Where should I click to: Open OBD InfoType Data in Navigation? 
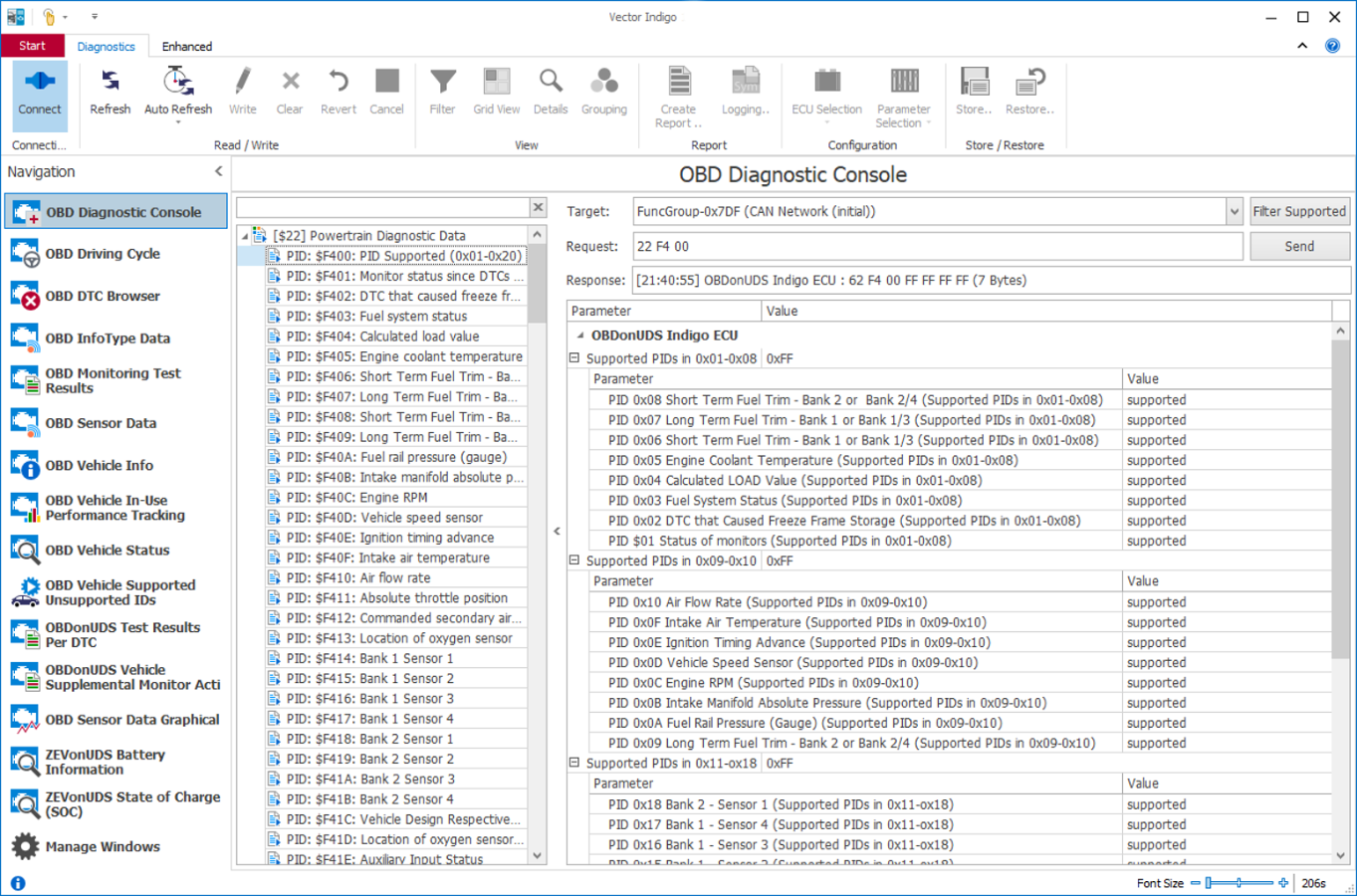point(115,338)
